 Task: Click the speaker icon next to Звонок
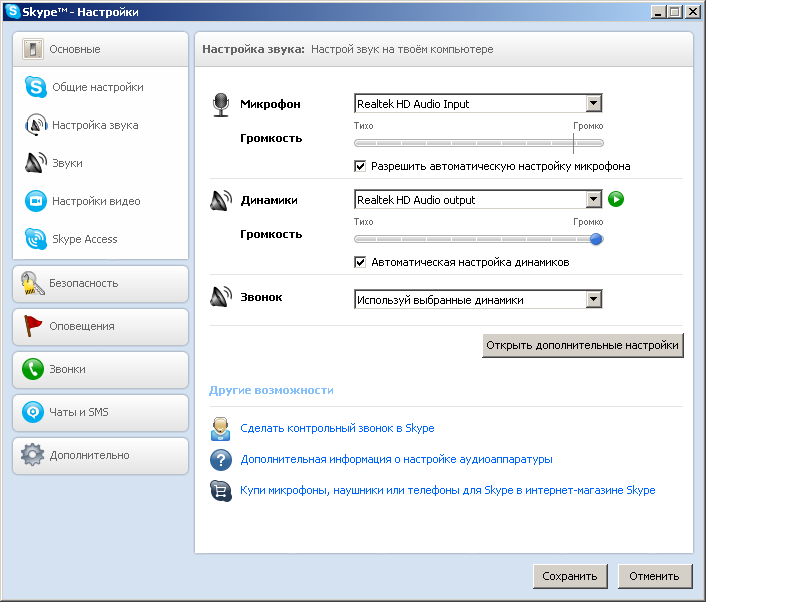[221, 297]
